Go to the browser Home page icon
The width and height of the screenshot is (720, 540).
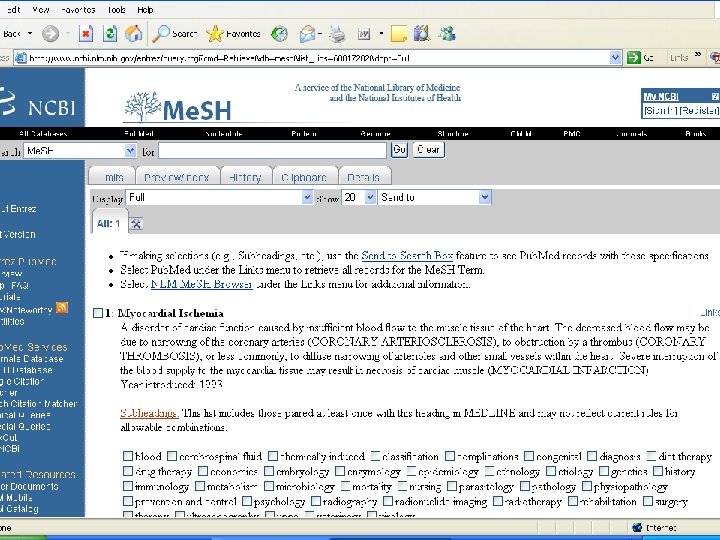click(x=134, y=34)
